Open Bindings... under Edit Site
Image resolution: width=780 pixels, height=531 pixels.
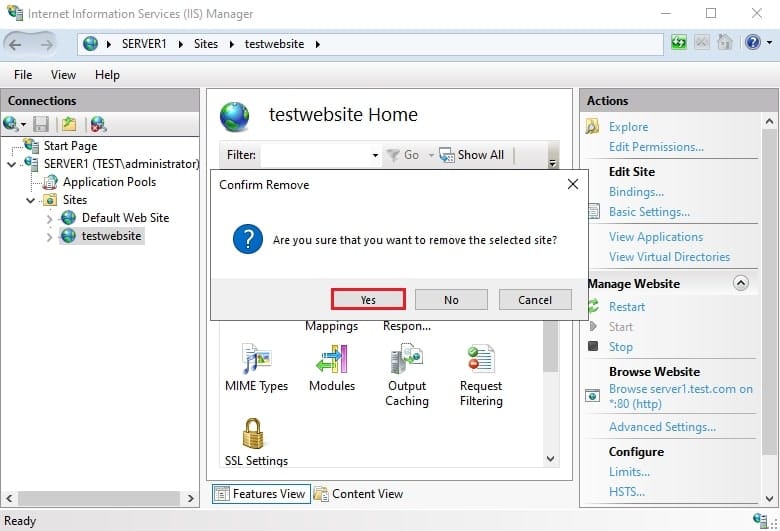tap(636, 192)
